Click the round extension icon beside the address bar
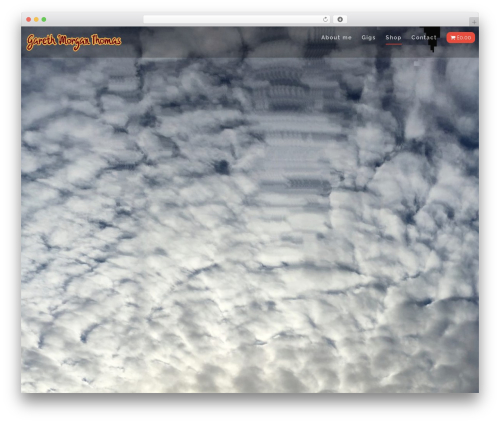 (340, 20)
